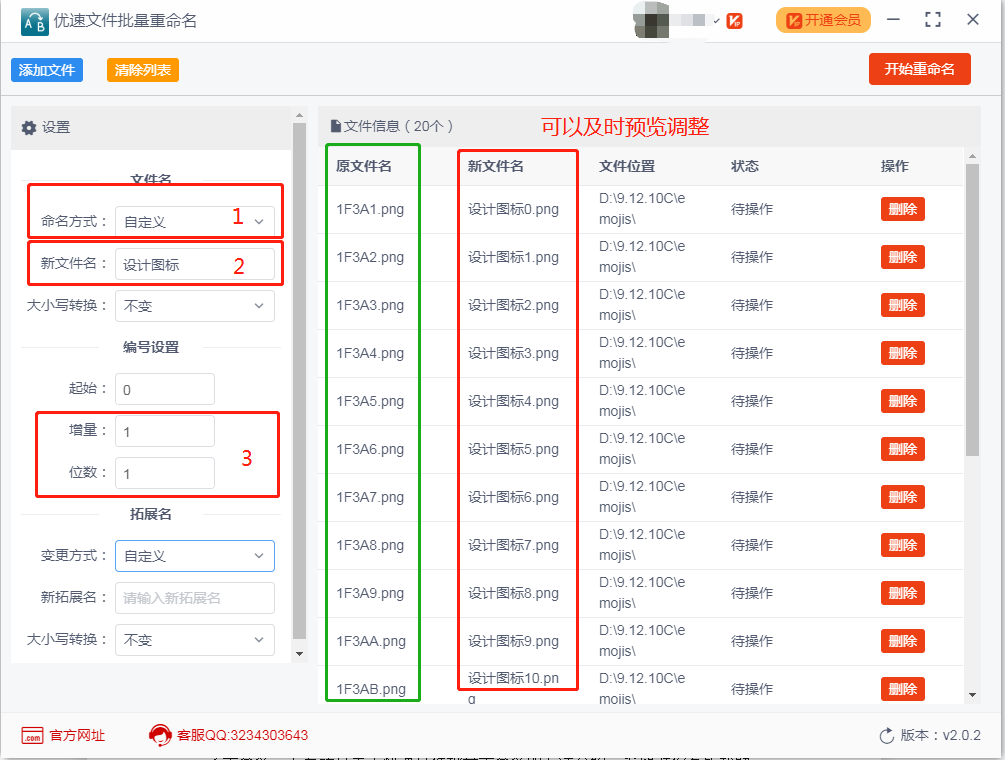Click the version refresh icon

(x=887, y=736)
